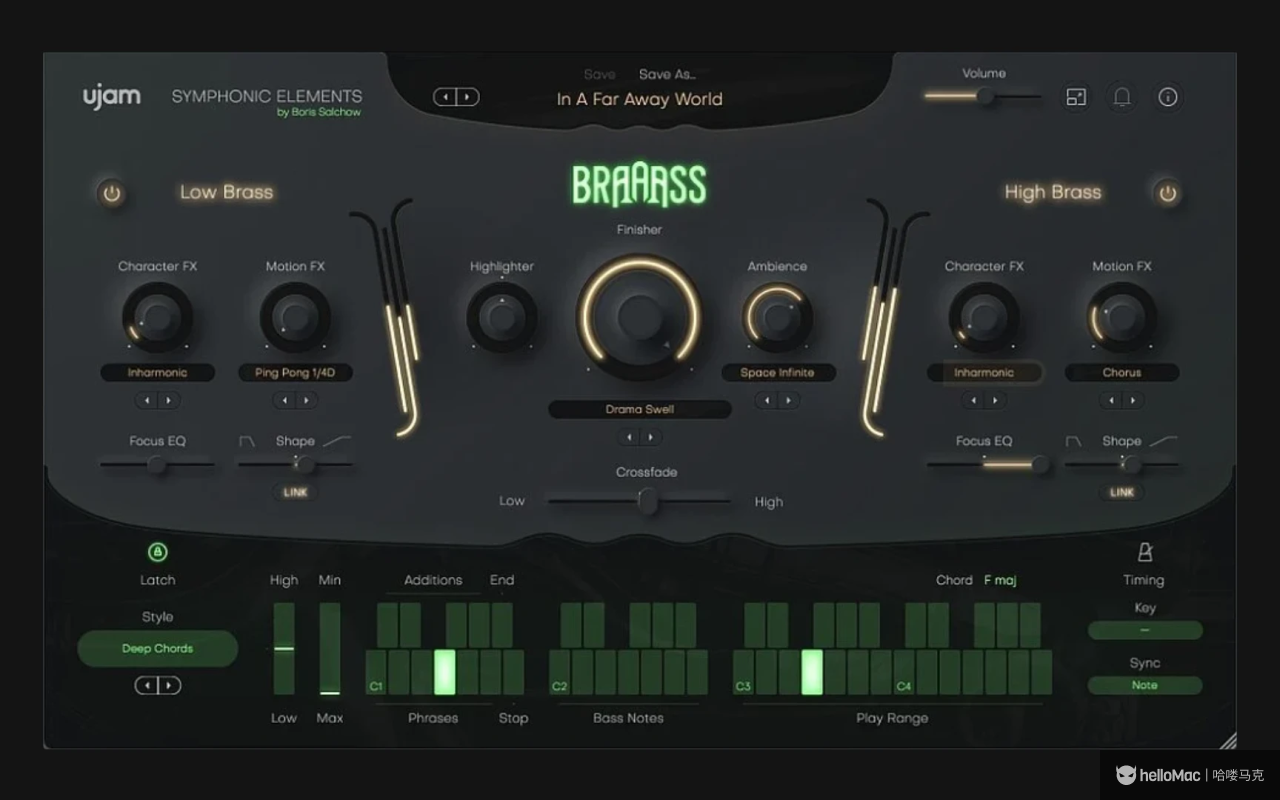
Task: Click the ujam logo
Action: tap(111, 97)
